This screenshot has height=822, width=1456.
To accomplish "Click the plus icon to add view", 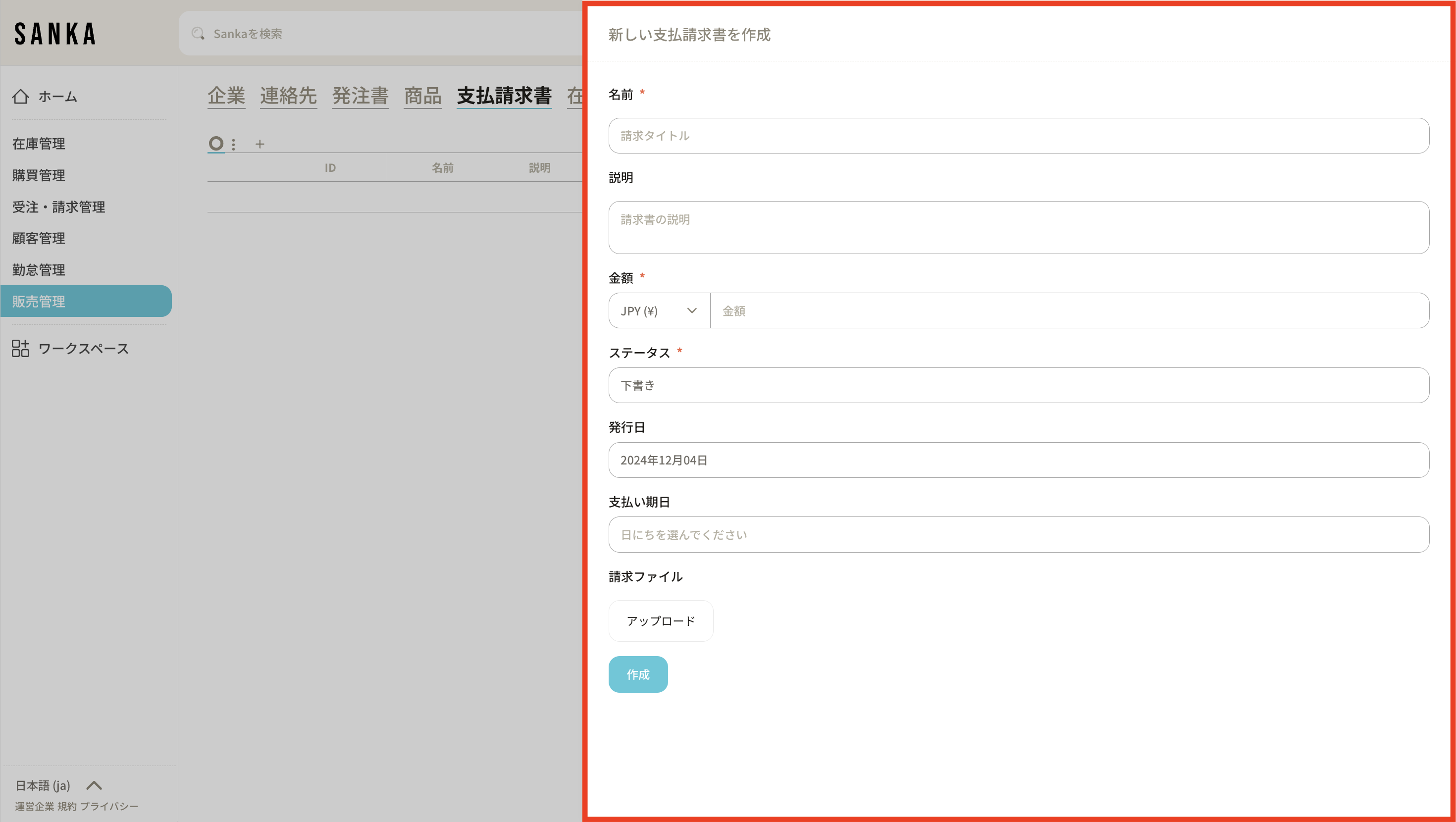I will (x=260, y=144).
